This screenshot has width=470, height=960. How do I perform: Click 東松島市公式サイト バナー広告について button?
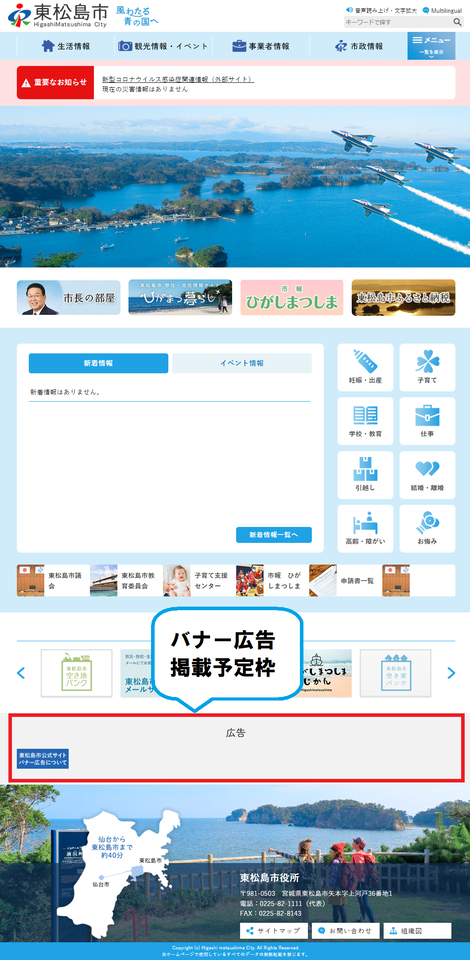coord(43,759)
